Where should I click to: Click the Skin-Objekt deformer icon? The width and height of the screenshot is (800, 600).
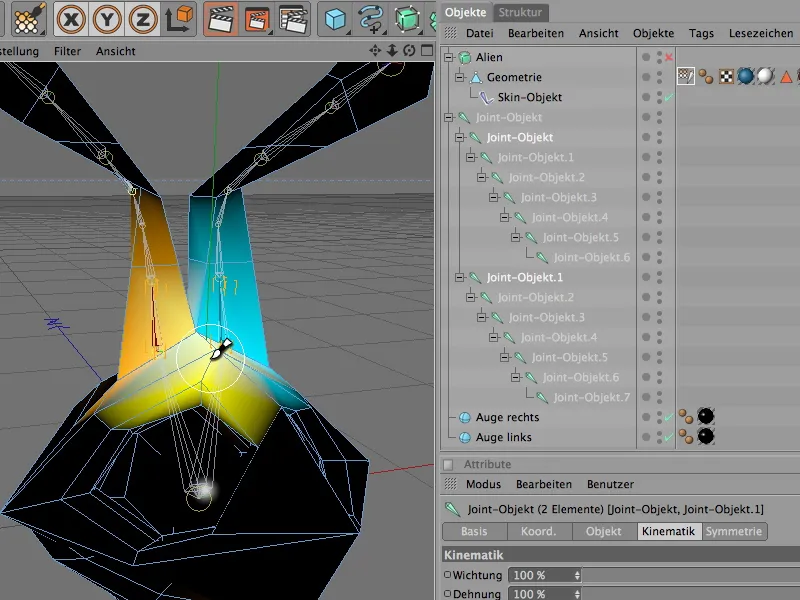pyautogui.click(x=487, y=97)
